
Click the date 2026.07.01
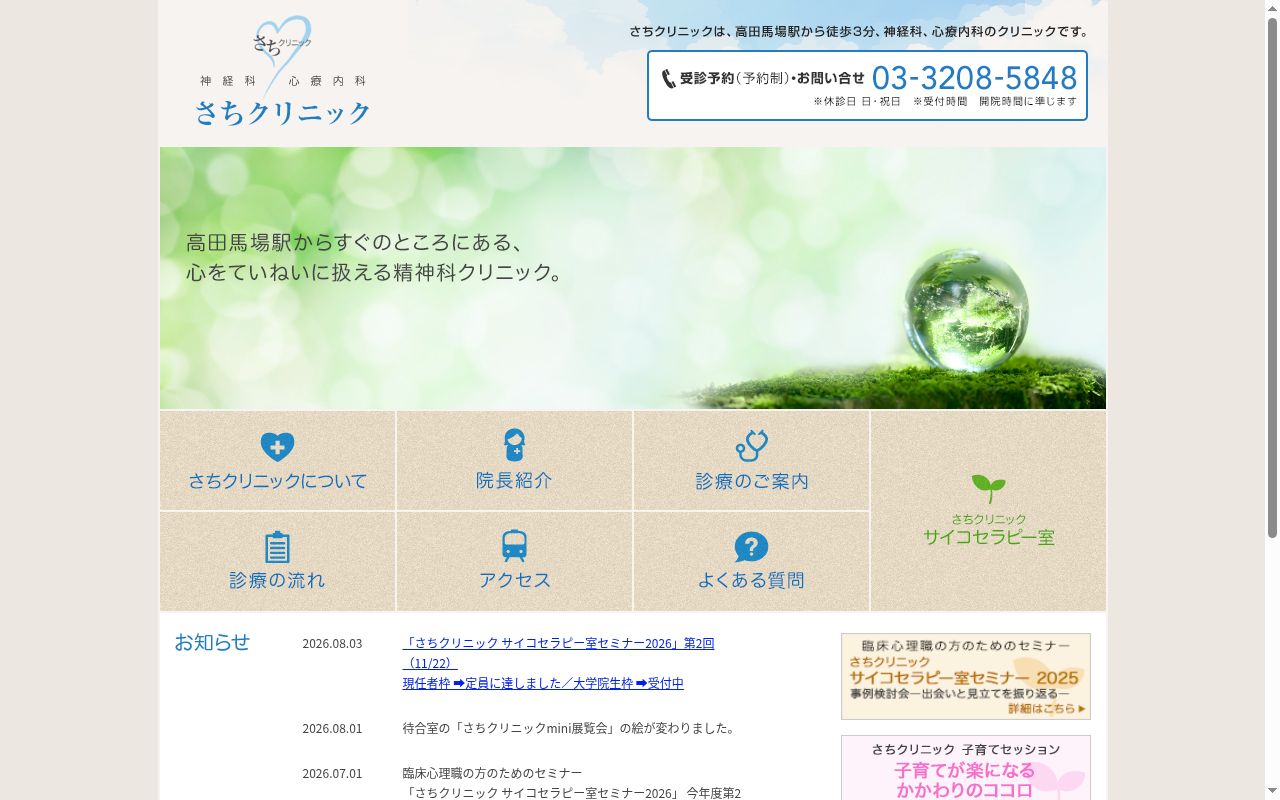pyautogui.click(x=332, y=773)
